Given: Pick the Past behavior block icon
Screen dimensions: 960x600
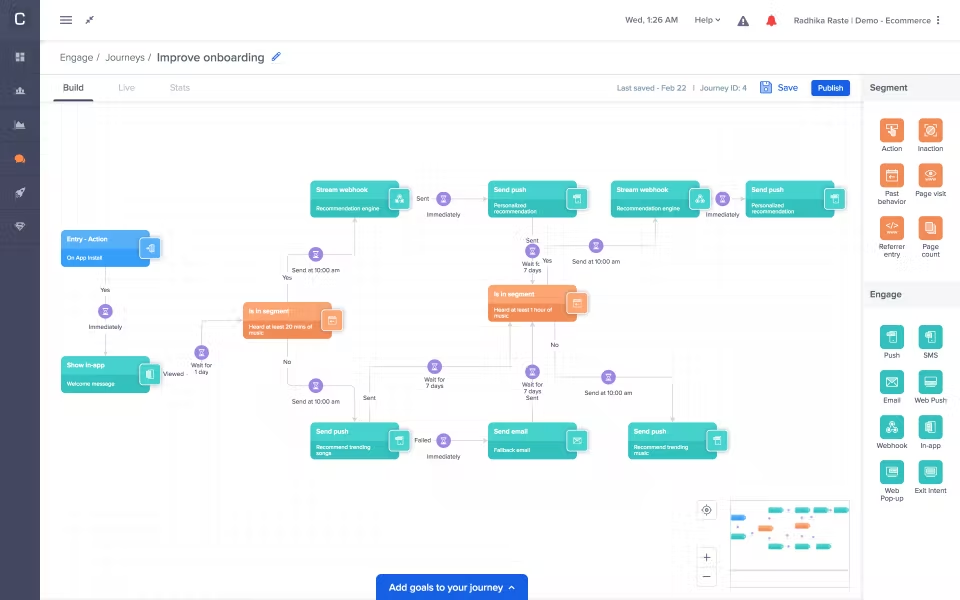Looking at the screenshot, I should point(891,176).
